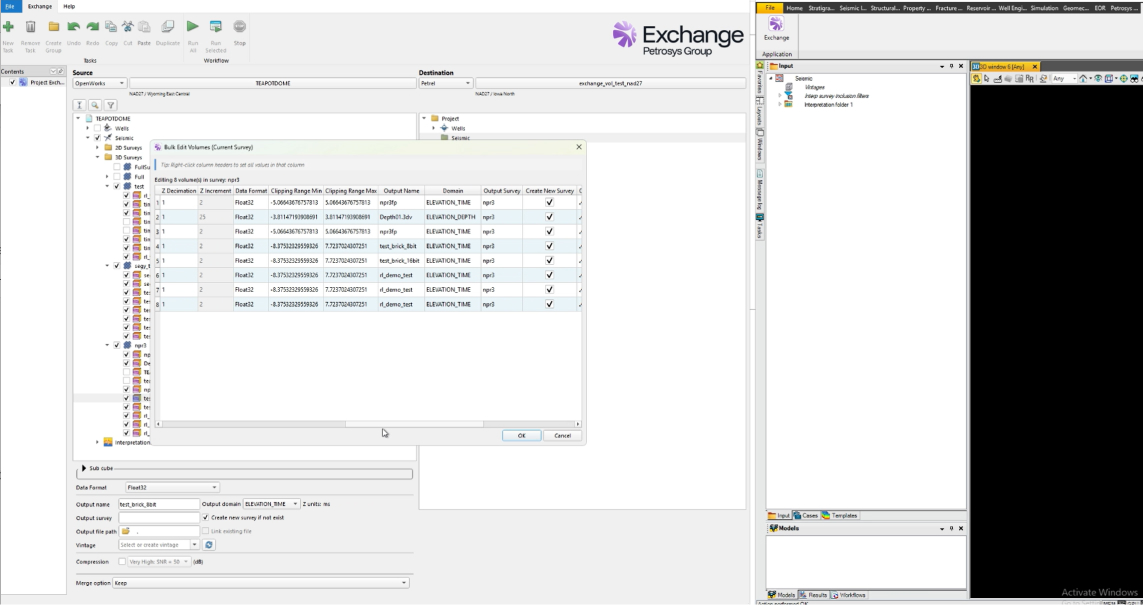Click OK in Bulk Edit Volumes dialog
Image resolution: width=1143 pixels, height=605 pixels.
521,435
